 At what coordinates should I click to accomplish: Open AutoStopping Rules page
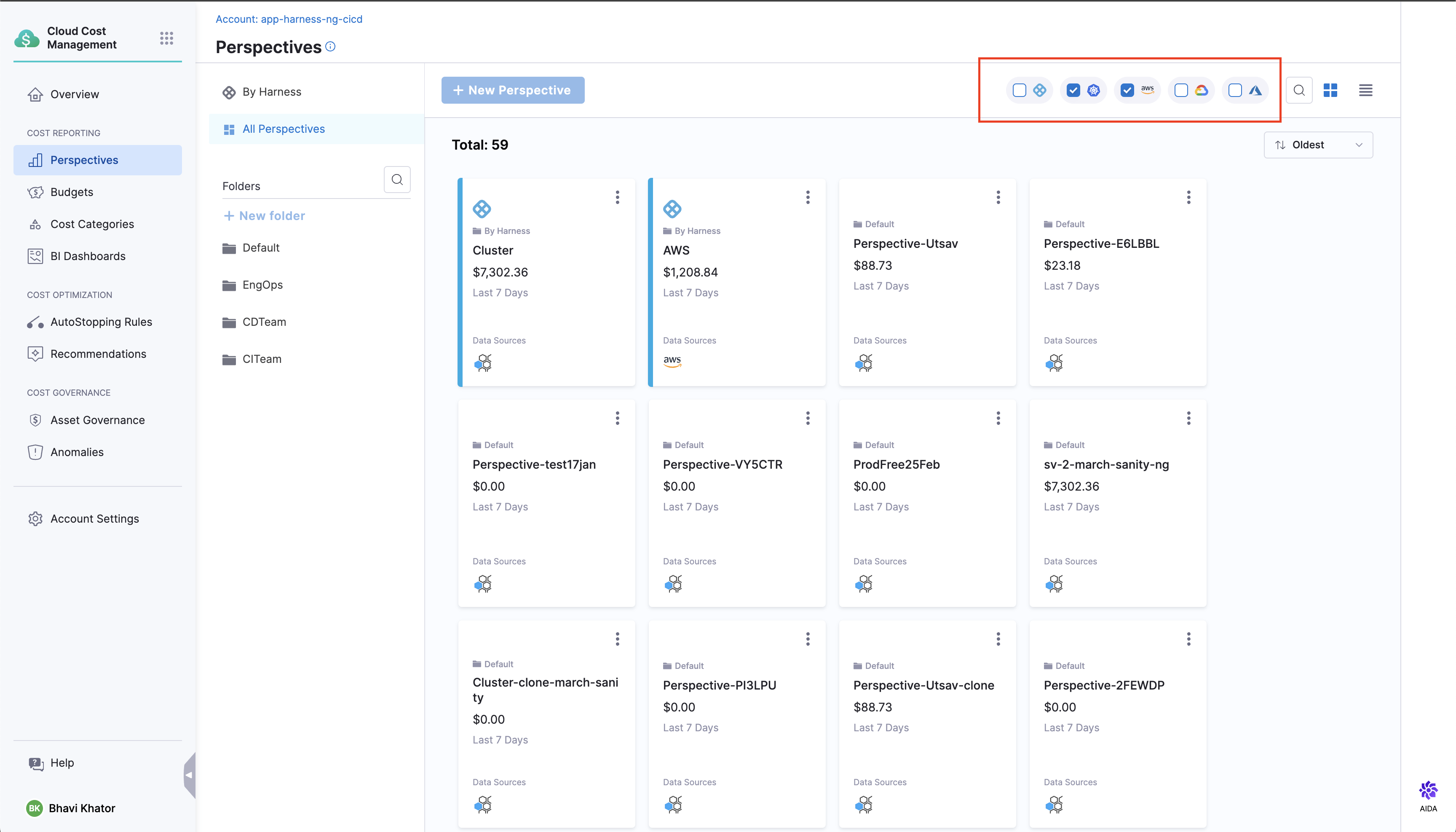pos(98,322)
